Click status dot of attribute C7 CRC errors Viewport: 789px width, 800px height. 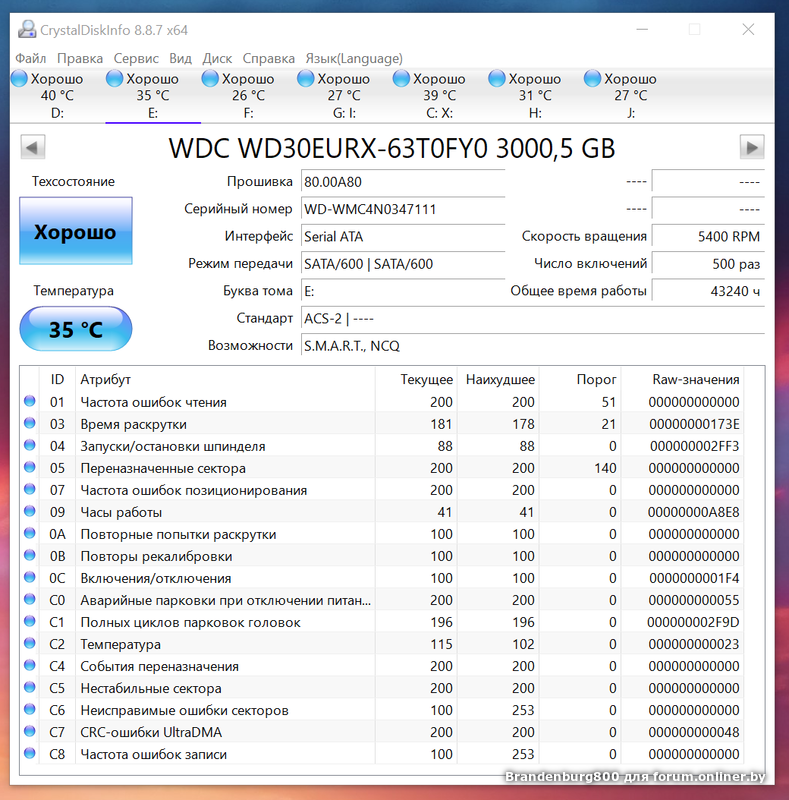30,731
